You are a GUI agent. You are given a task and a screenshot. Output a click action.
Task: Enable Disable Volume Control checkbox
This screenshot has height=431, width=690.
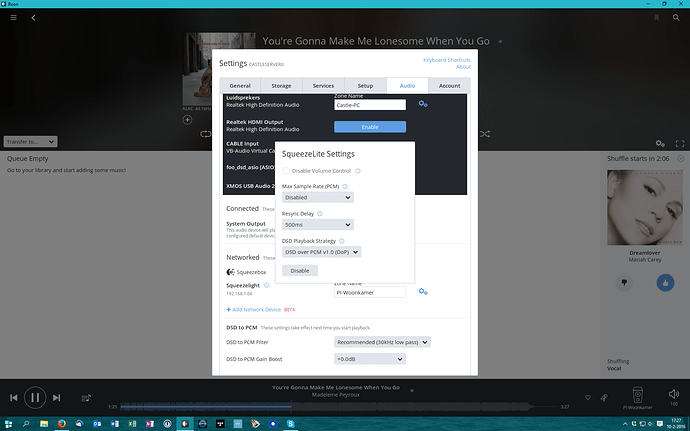(x=286, y=171)
